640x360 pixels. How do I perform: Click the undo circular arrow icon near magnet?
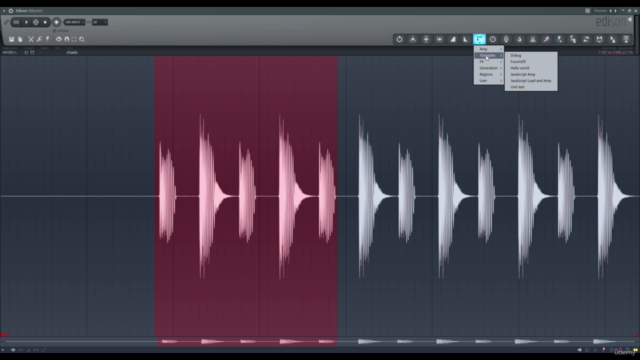pyautogui.click(x=59, y=39)
